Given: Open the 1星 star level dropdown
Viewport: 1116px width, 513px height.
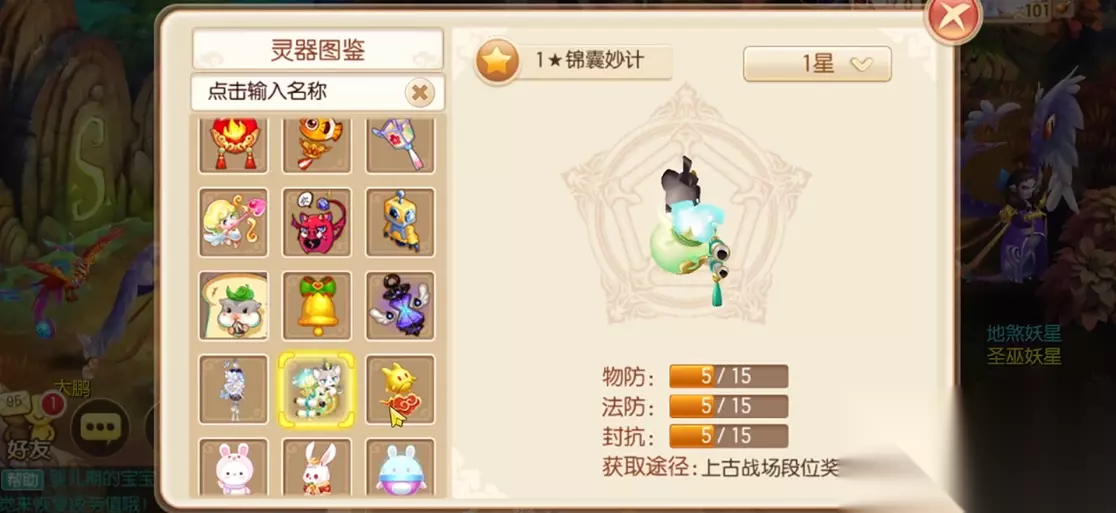Looking at the screenshot, I should pos(817,64).
